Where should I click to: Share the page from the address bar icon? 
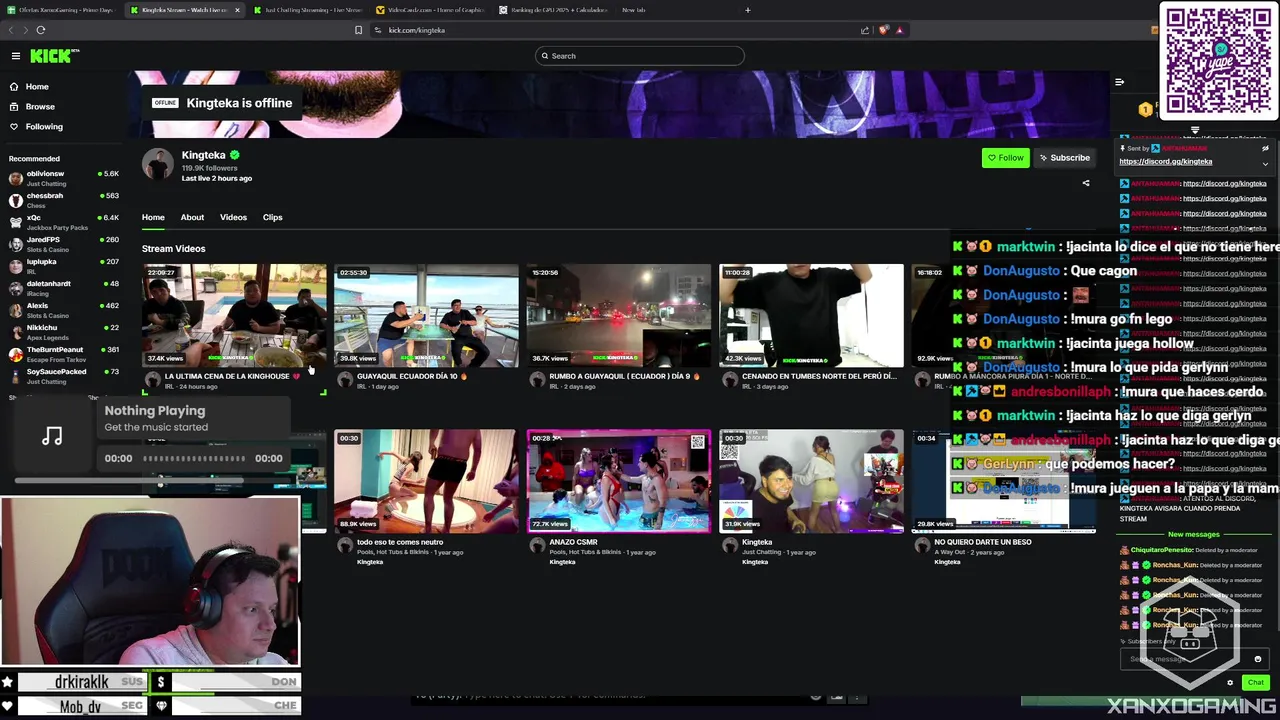(865, 30)
